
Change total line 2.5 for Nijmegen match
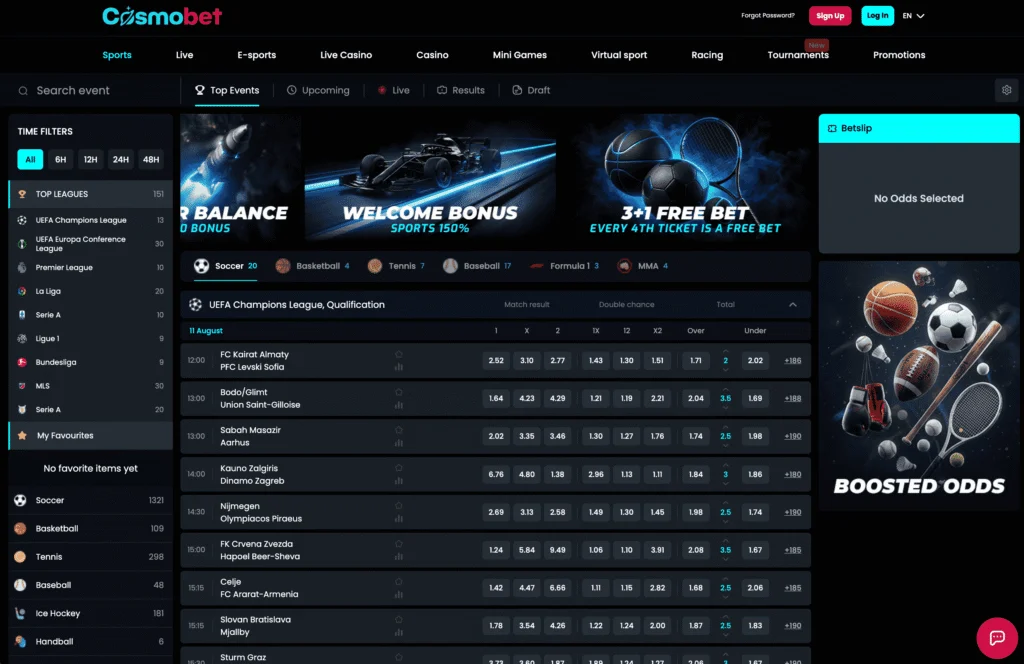(x=725, y=512)
